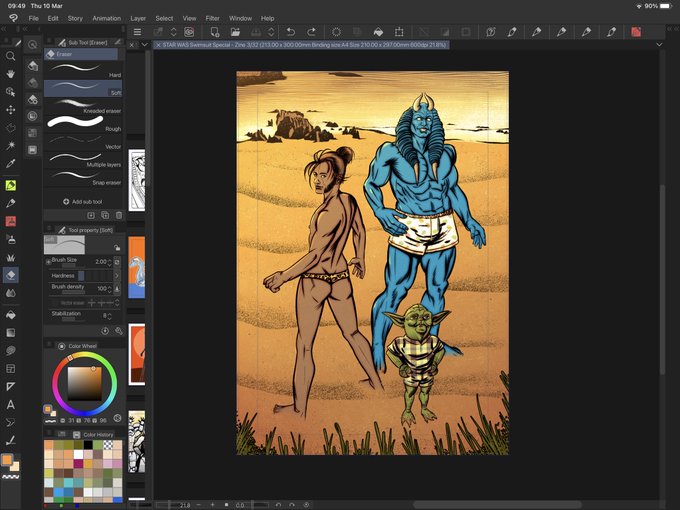Image resolution: width=680 pixels, height=510 pixels.
Task: Toggle Brush Size indicator plus box
Action: [x=48, y=262]
